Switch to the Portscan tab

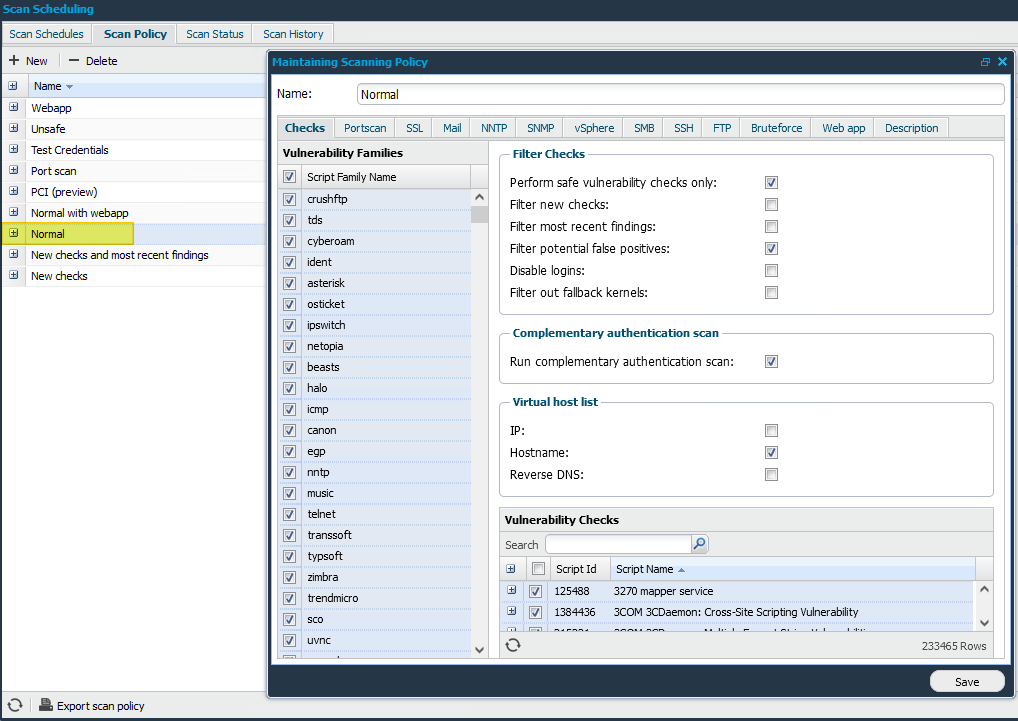(365, 128)
